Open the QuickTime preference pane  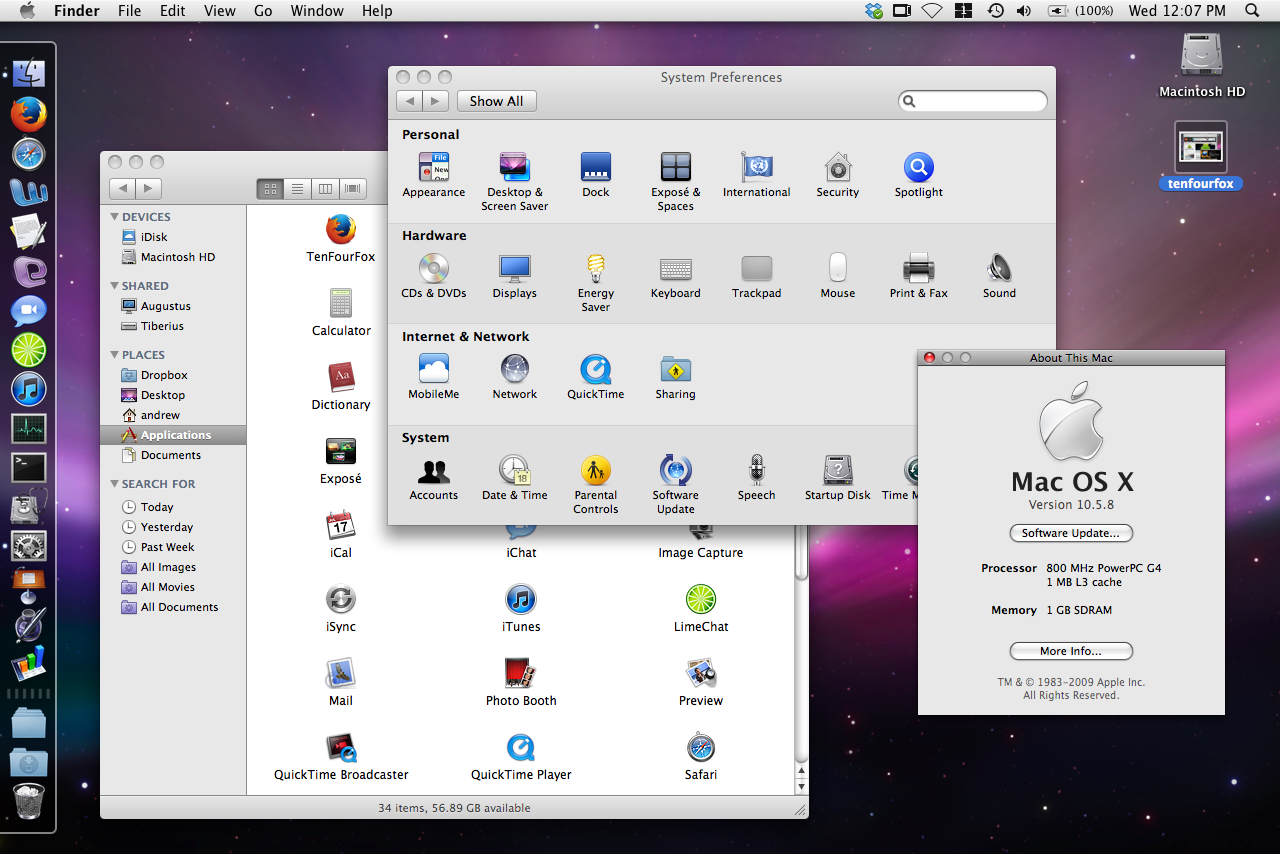[x=595, y=369]
